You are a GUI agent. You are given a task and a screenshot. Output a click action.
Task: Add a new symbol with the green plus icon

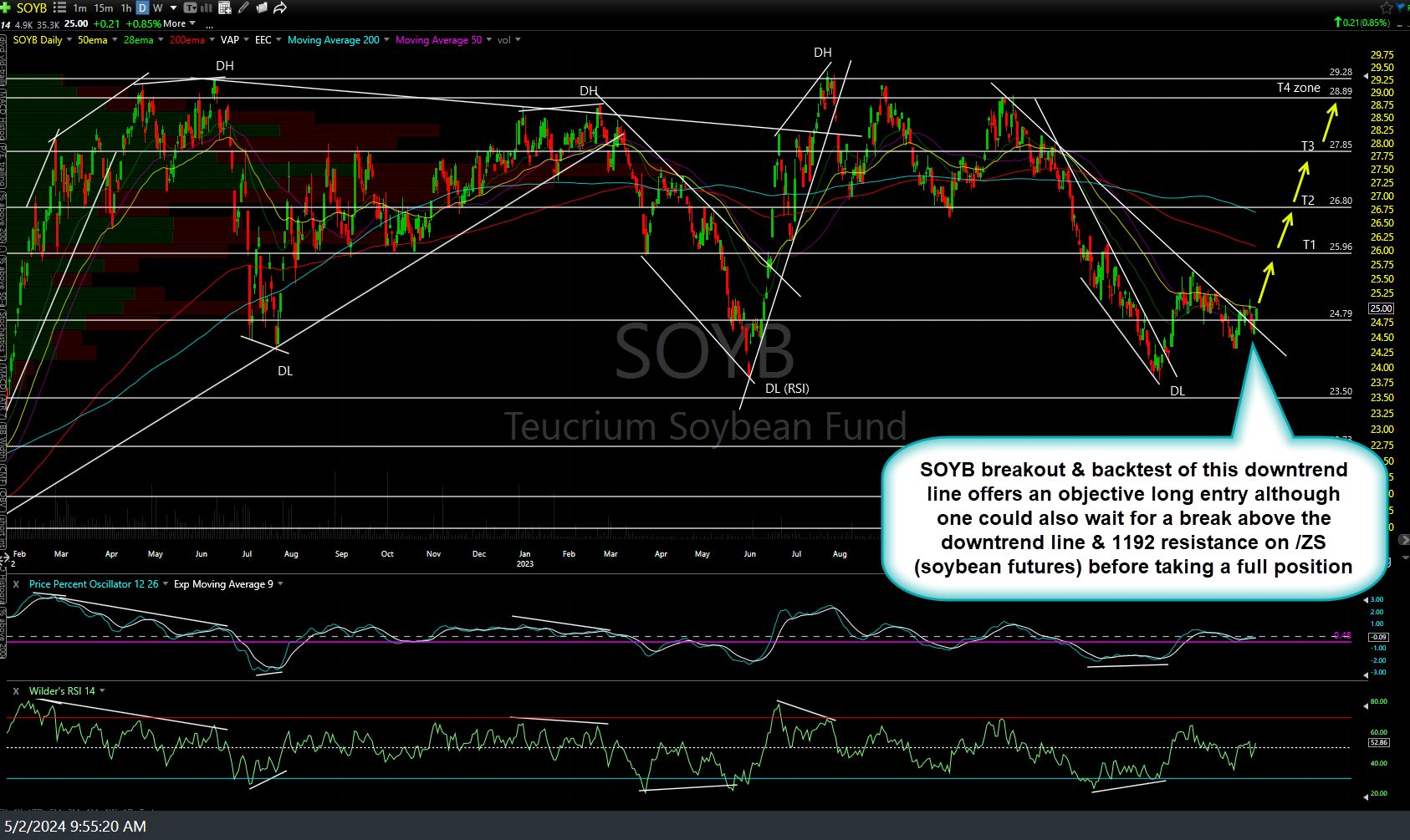[7, 8]
